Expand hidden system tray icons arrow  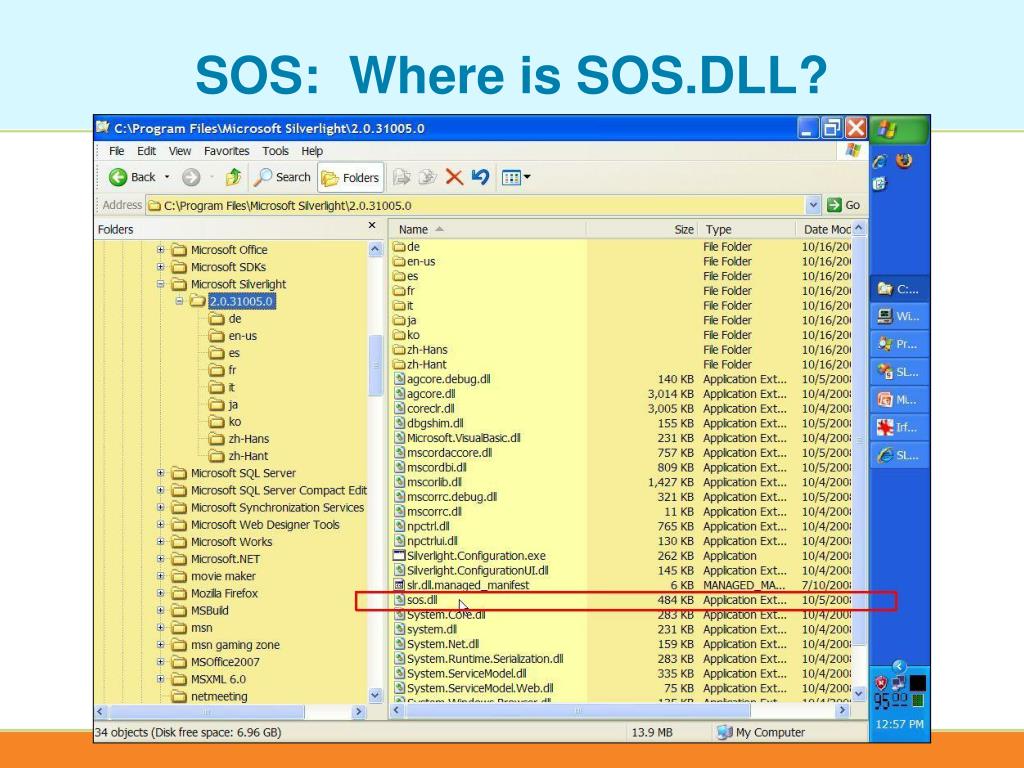[899, 666]
